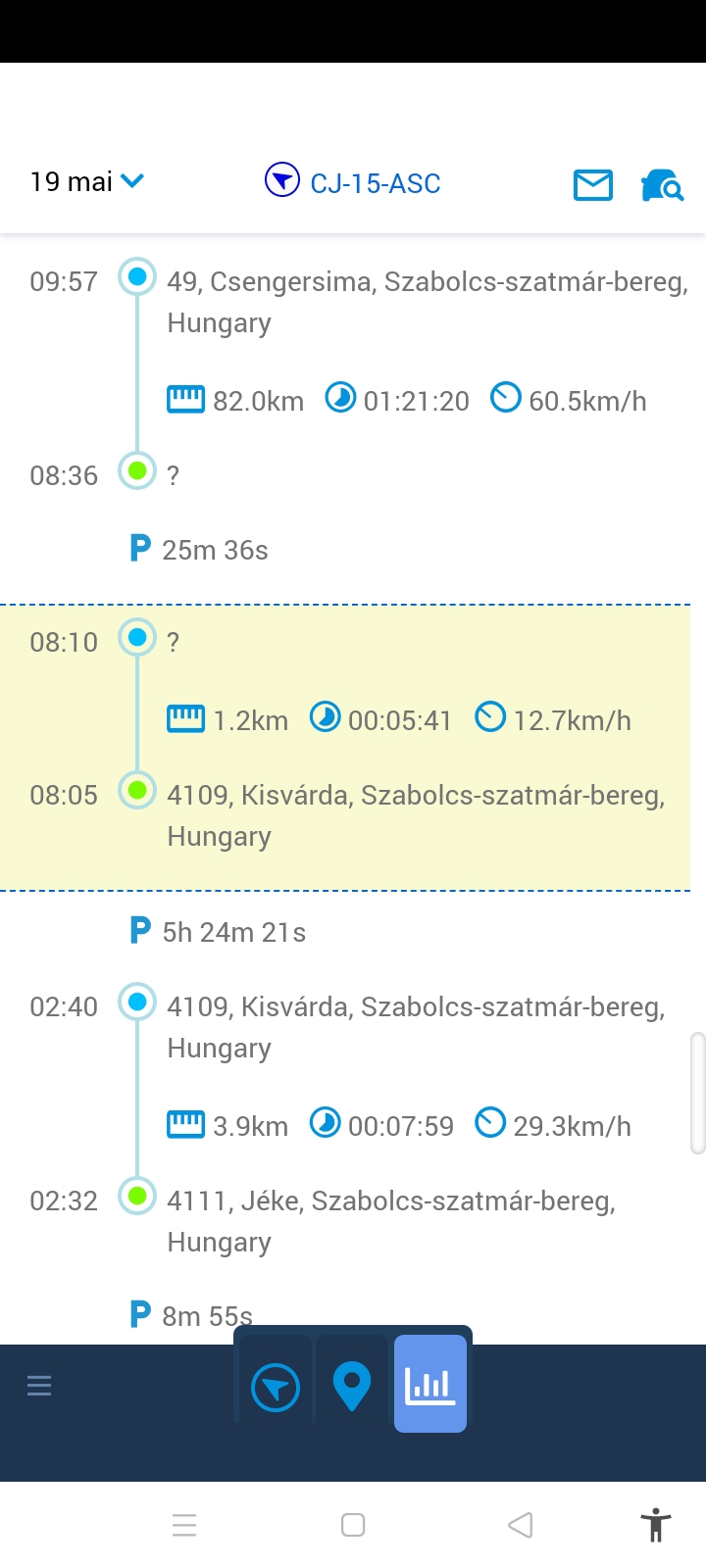Select the bar chart reports tab
This screenshot has height=1568, width=706.
click(429, 1384)
